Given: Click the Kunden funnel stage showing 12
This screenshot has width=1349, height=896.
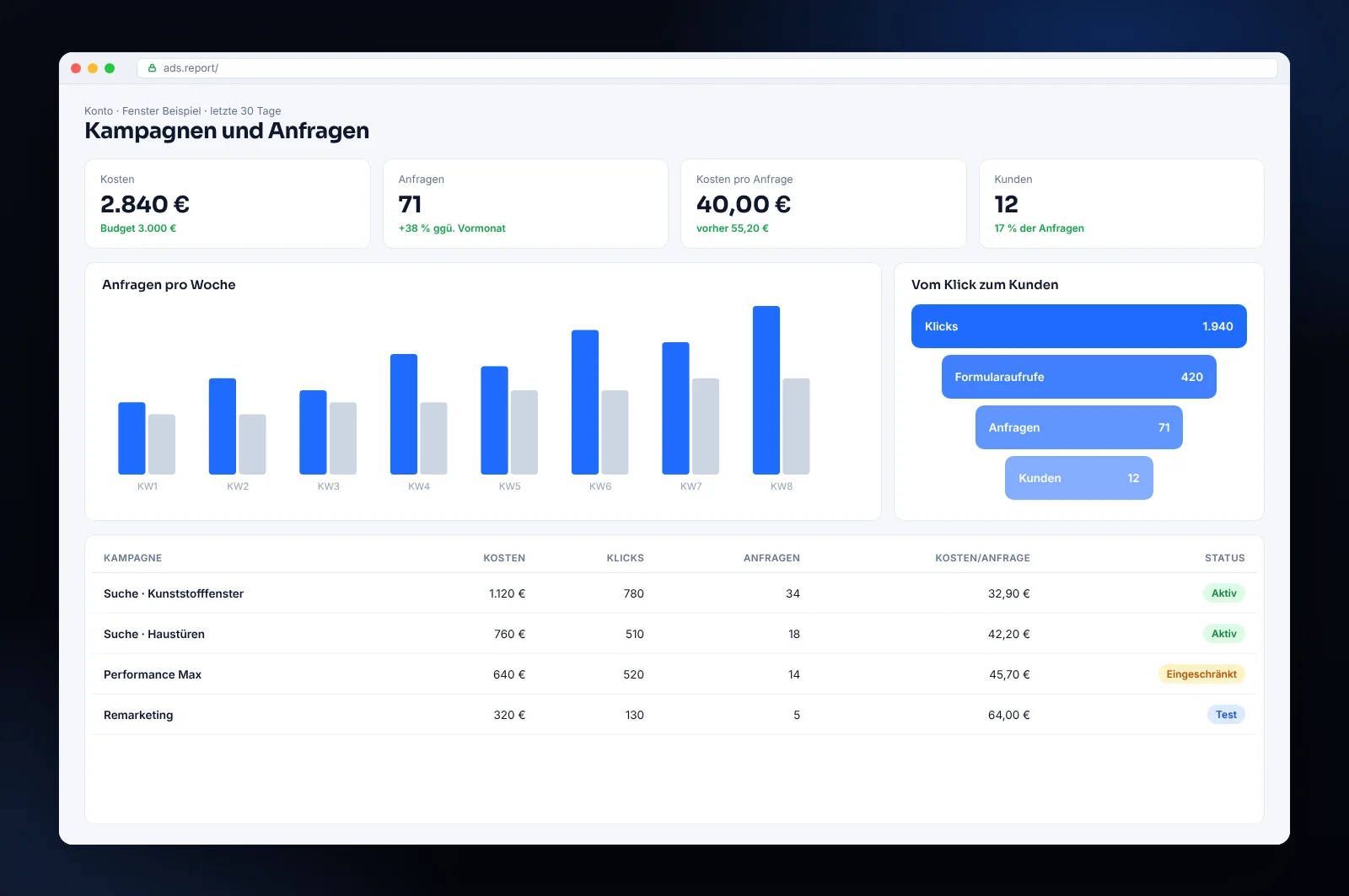Looking at the screenshot, I should tap(1078, 478).
